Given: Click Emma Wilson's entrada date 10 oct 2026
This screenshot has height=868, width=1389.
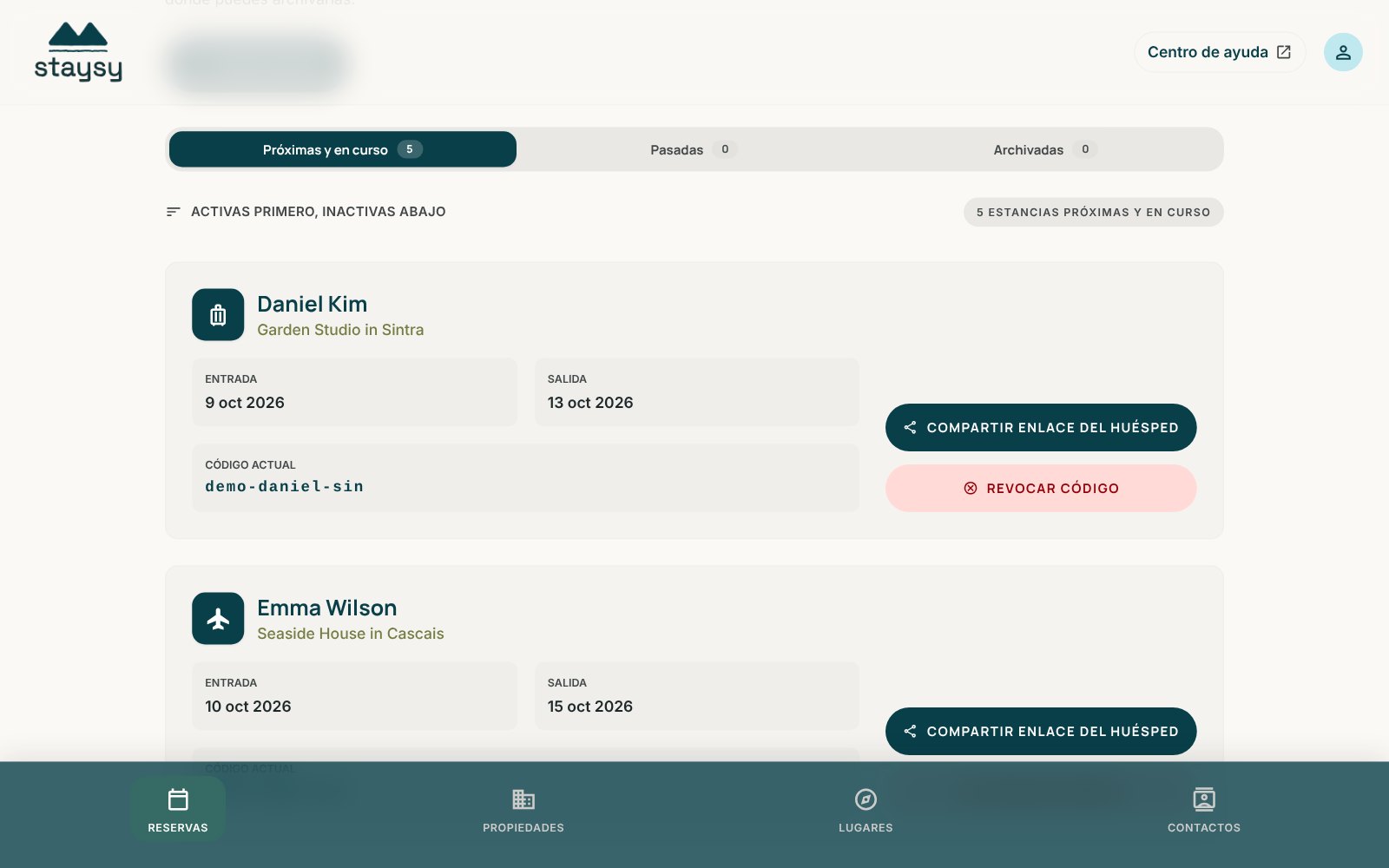Looking at the screenshot, I should tap(248, 707).
